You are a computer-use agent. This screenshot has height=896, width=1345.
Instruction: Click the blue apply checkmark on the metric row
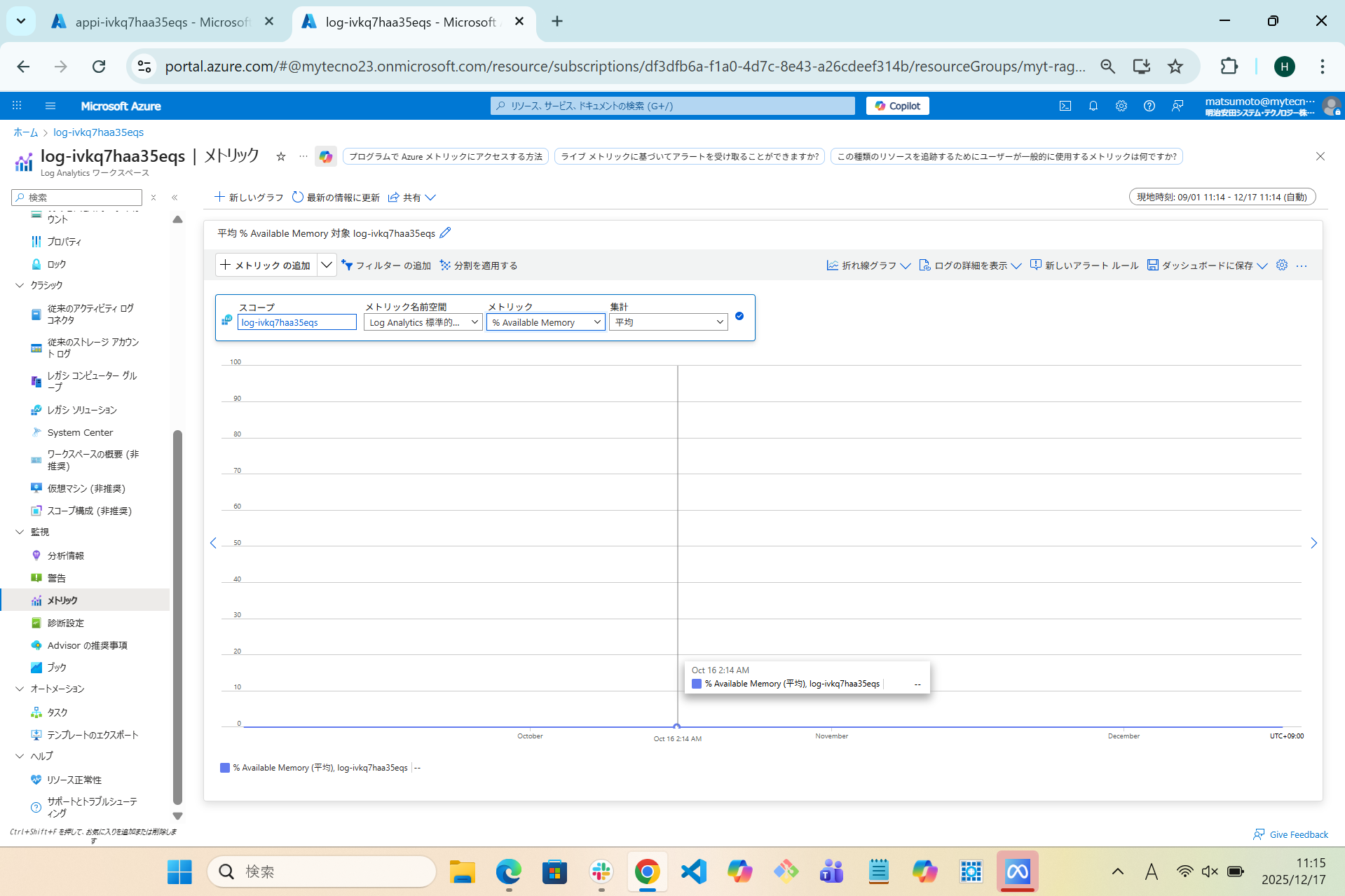tap(739, 317)
